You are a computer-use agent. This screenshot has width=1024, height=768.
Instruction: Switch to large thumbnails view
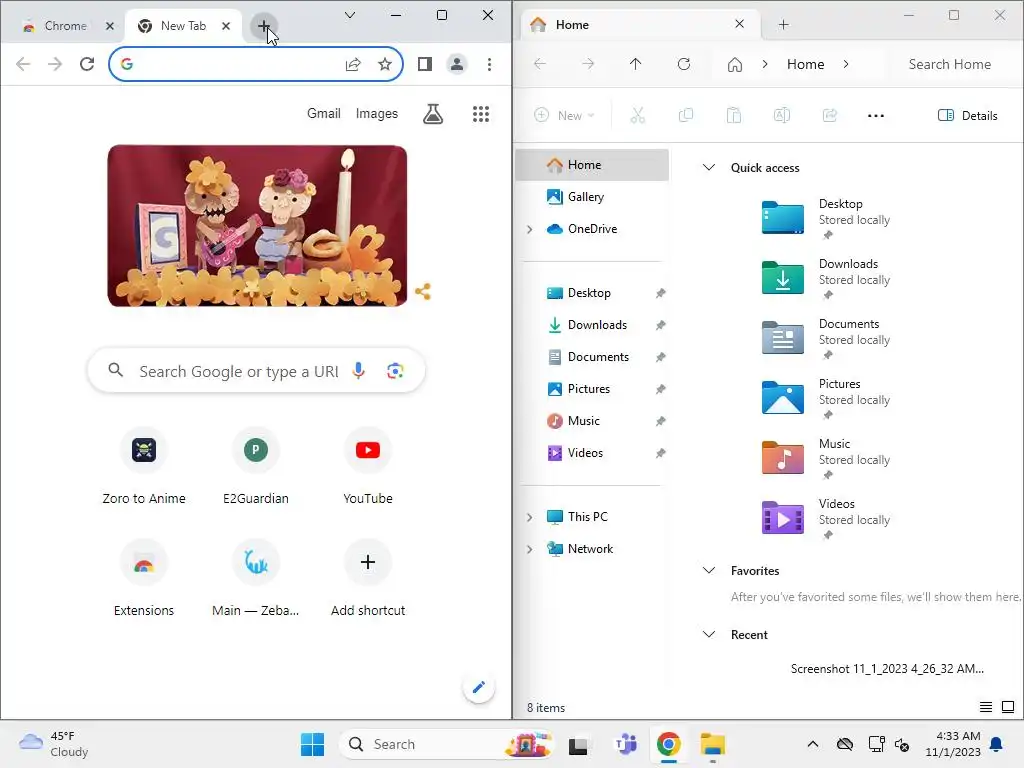click(1008, 707)
